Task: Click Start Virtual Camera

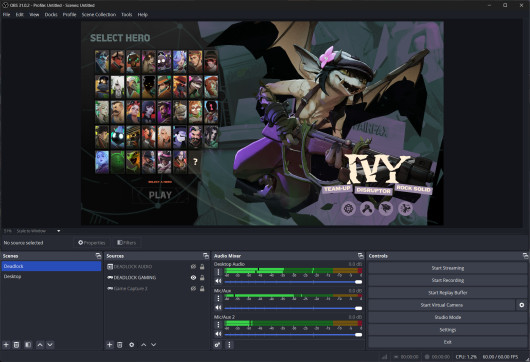Action: pos(441,305)
